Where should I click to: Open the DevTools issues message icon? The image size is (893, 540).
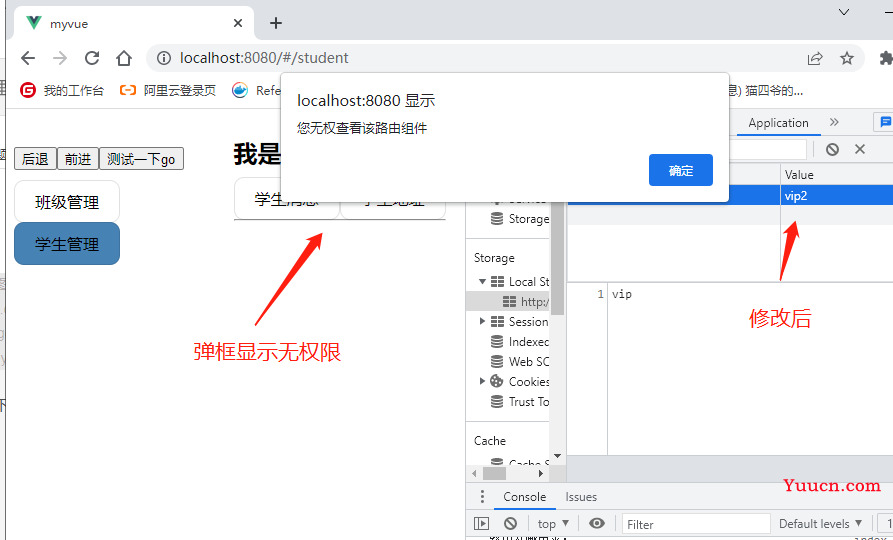tap(885, 122)
